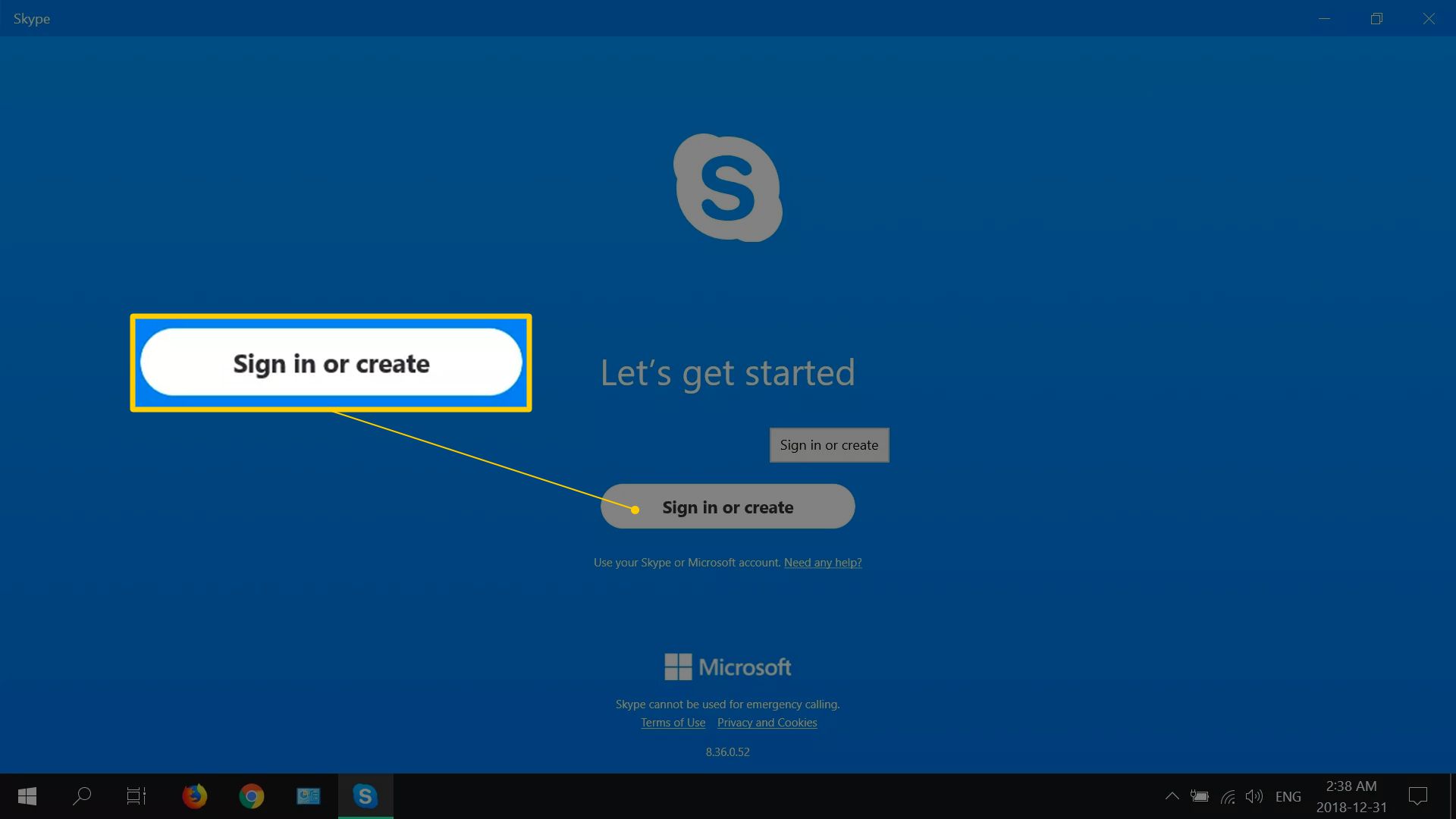This screenshot has width=1456, height=819.
Task: Open Terms of Use link
Action: point(673,721)
